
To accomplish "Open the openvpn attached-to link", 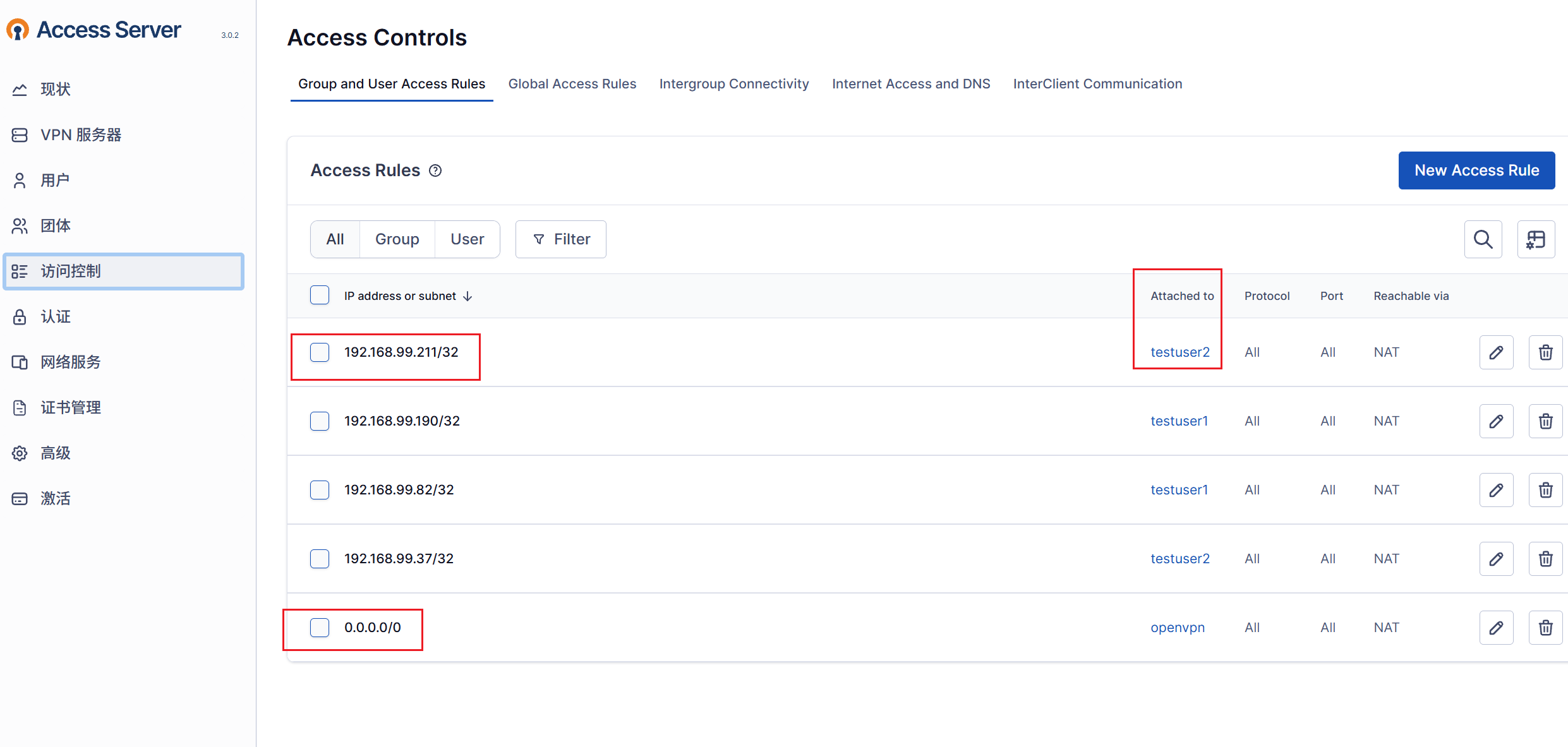I will point(1177,628).
